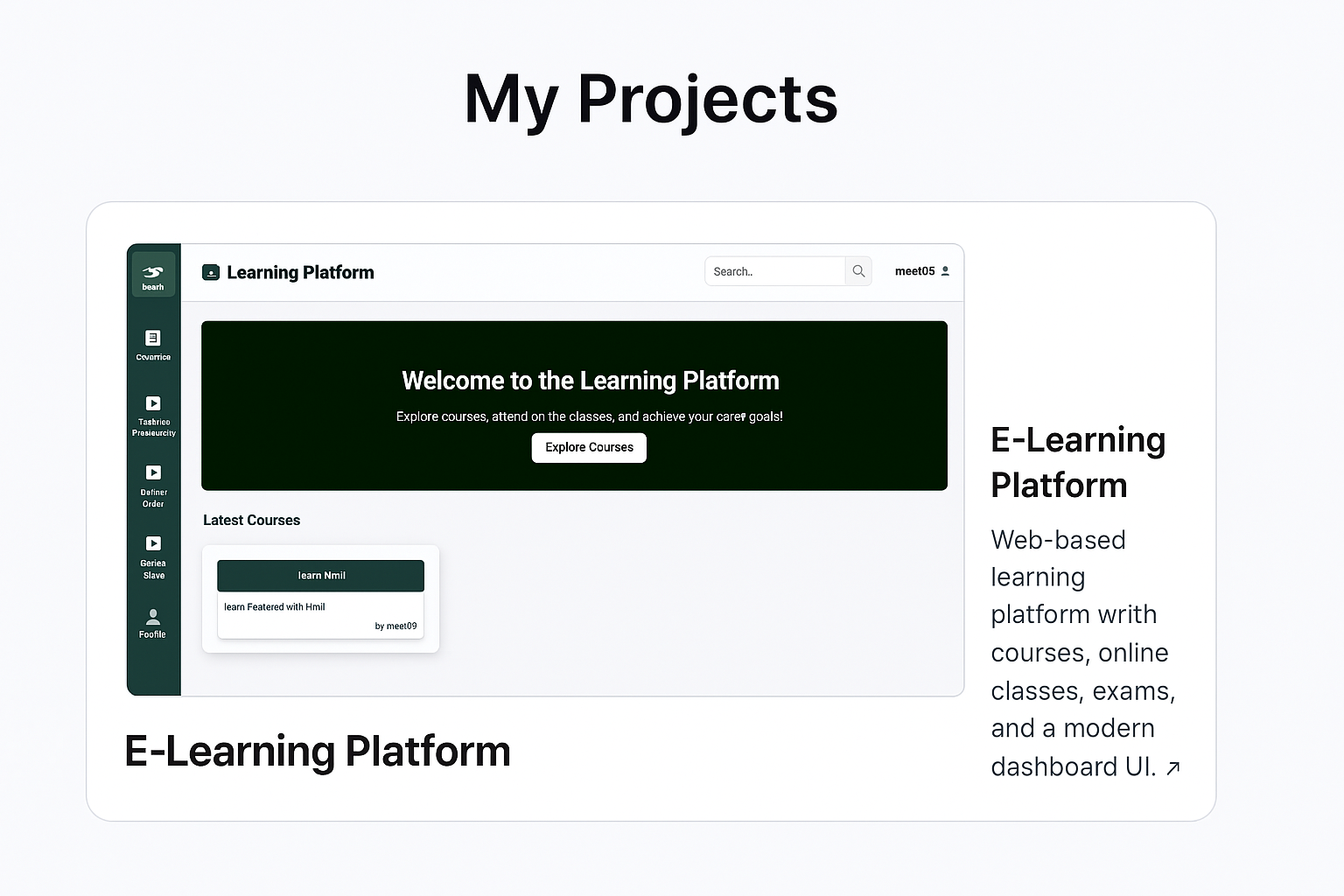Screen dimensions: 1344x896
Task: Select the Geriea Slave sidebar icon
Action: [153, 543]
